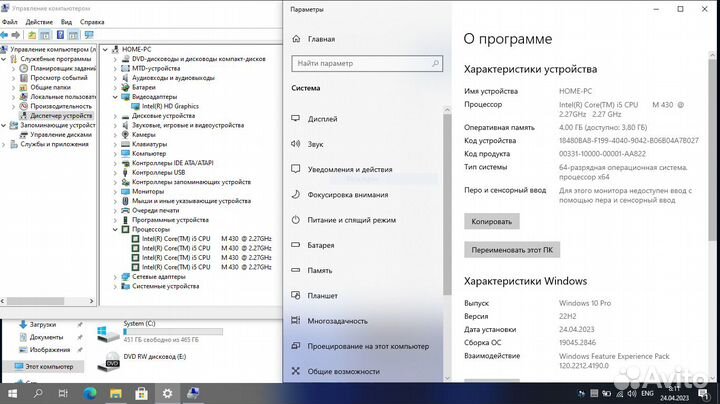
Task: Open Питание и спящий режим page
Action: coord(352,220)
